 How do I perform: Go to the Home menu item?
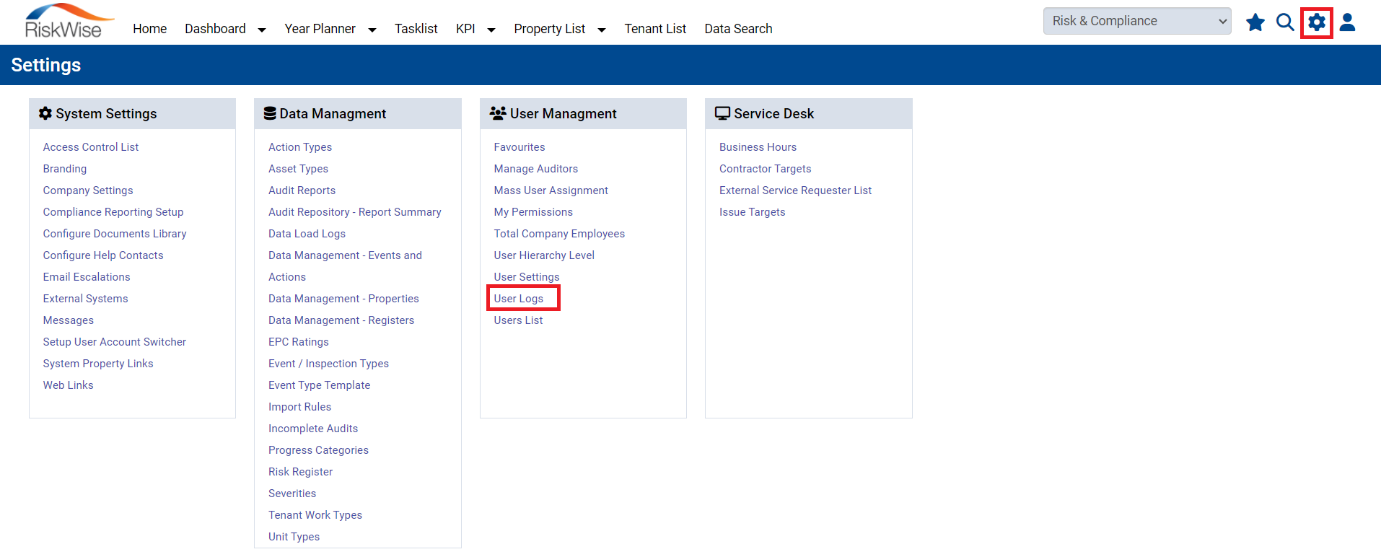[x=150, y=29]
